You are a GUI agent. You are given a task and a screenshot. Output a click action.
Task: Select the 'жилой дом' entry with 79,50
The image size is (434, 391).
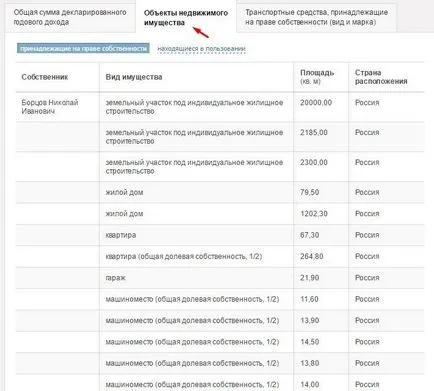124,192
